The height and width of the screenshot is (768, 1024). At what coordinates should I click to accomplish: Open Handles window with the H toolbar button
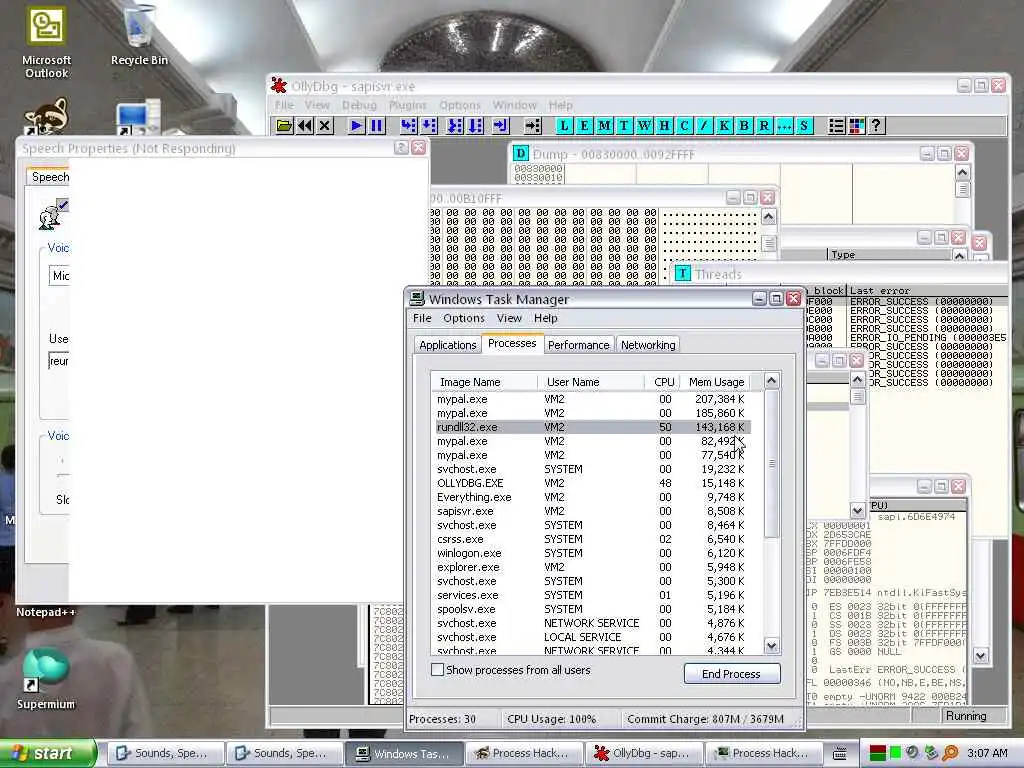(665, 125)
